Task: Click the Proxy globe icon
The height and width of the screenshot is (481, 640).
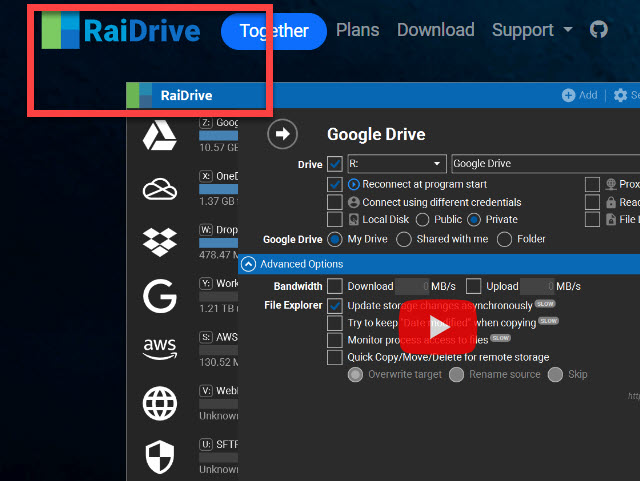Action: click(x=611, y=184)
